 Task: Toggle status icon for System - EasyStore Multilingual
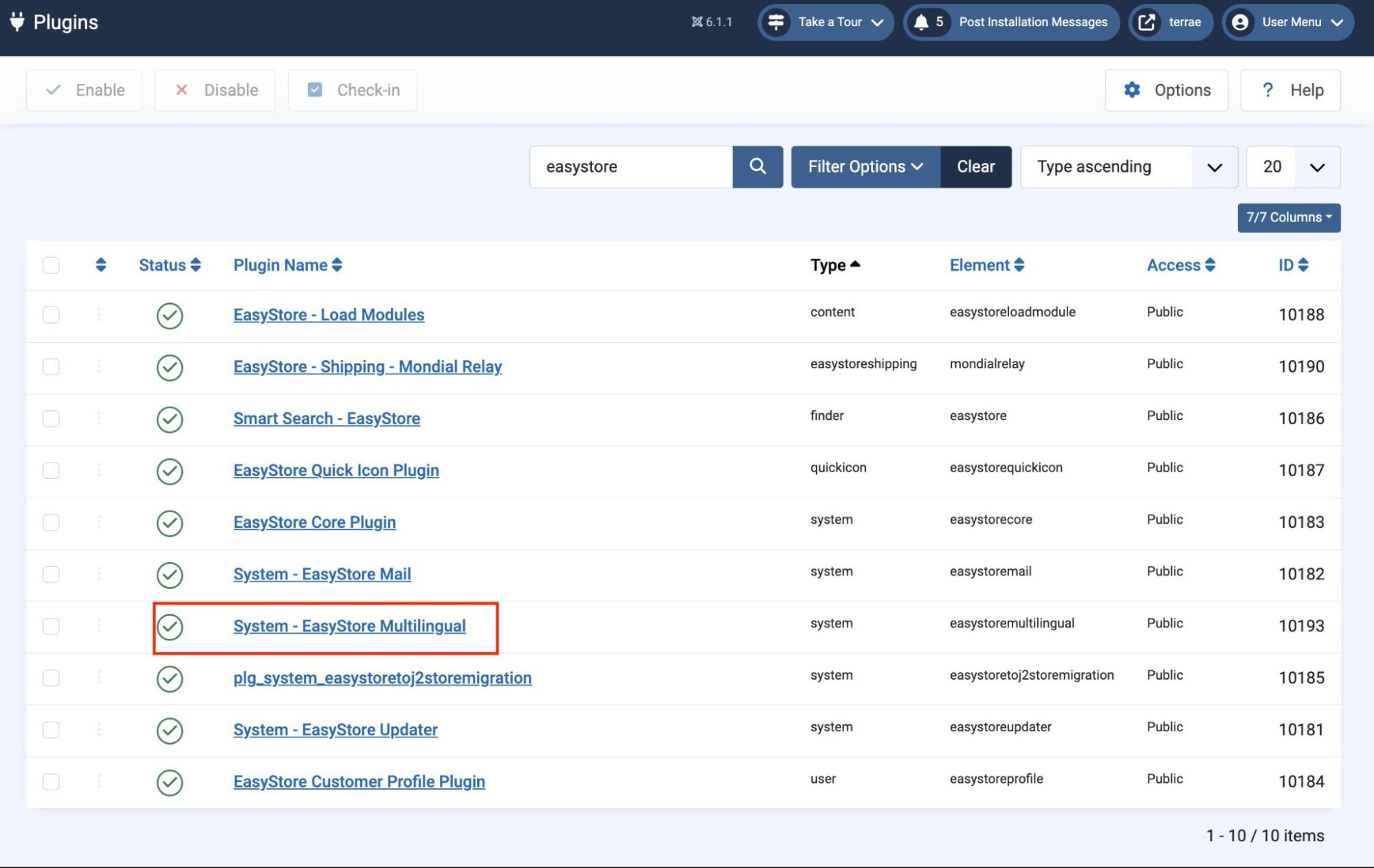(x=170, y=627)
